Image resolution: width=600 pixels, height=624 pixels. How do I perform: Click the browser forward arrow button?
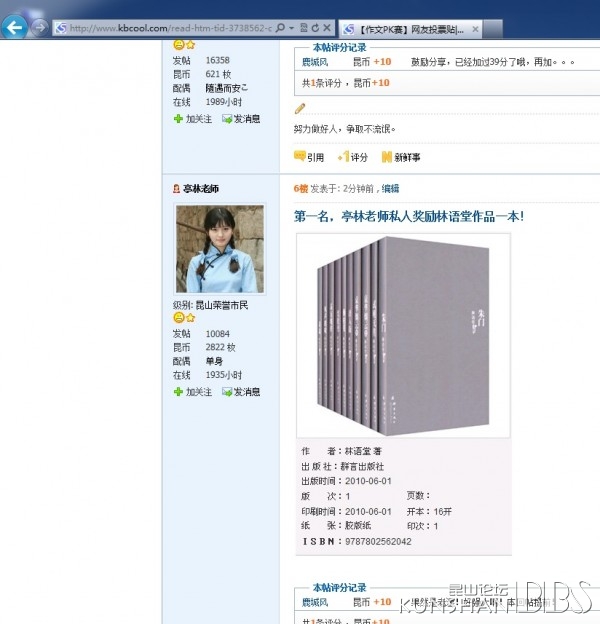(39, 27)
